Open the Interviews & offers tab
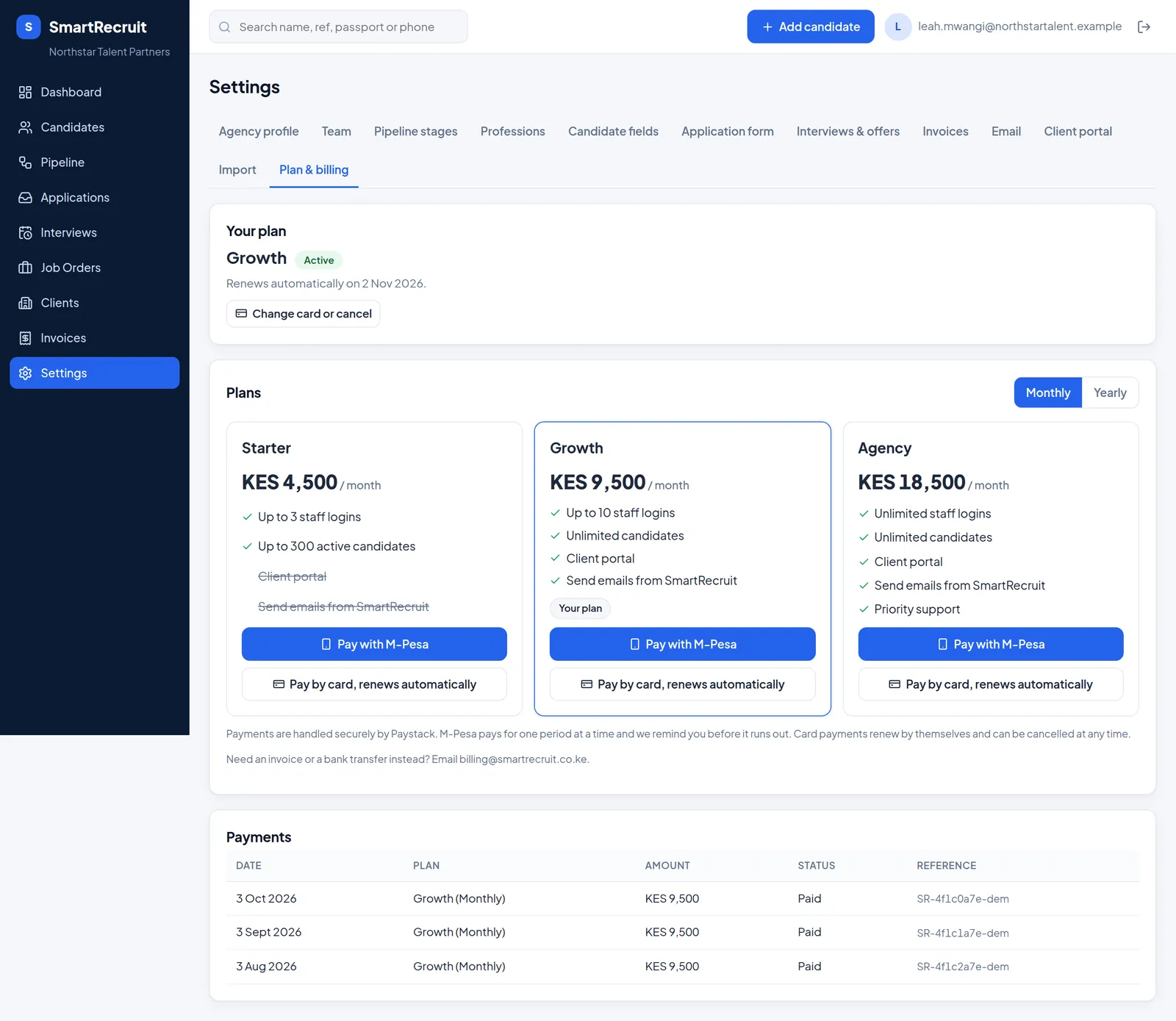This screenshot has width=1176, height=1021. pyautogui.click(x=847, y=132)
